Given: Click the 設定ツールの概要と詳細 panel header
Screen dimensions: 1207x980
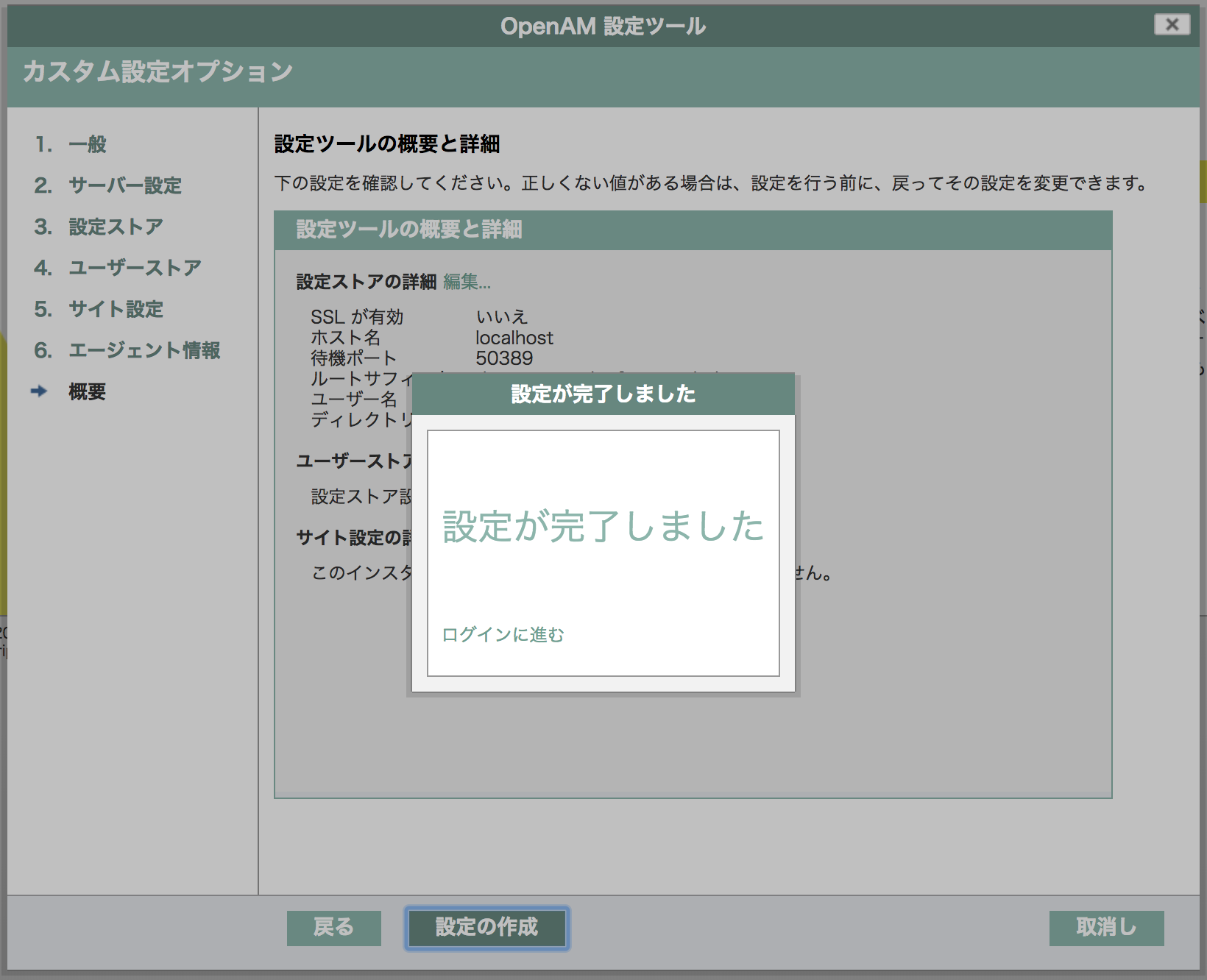Looking at the screenshot, I should coord(693,230).
